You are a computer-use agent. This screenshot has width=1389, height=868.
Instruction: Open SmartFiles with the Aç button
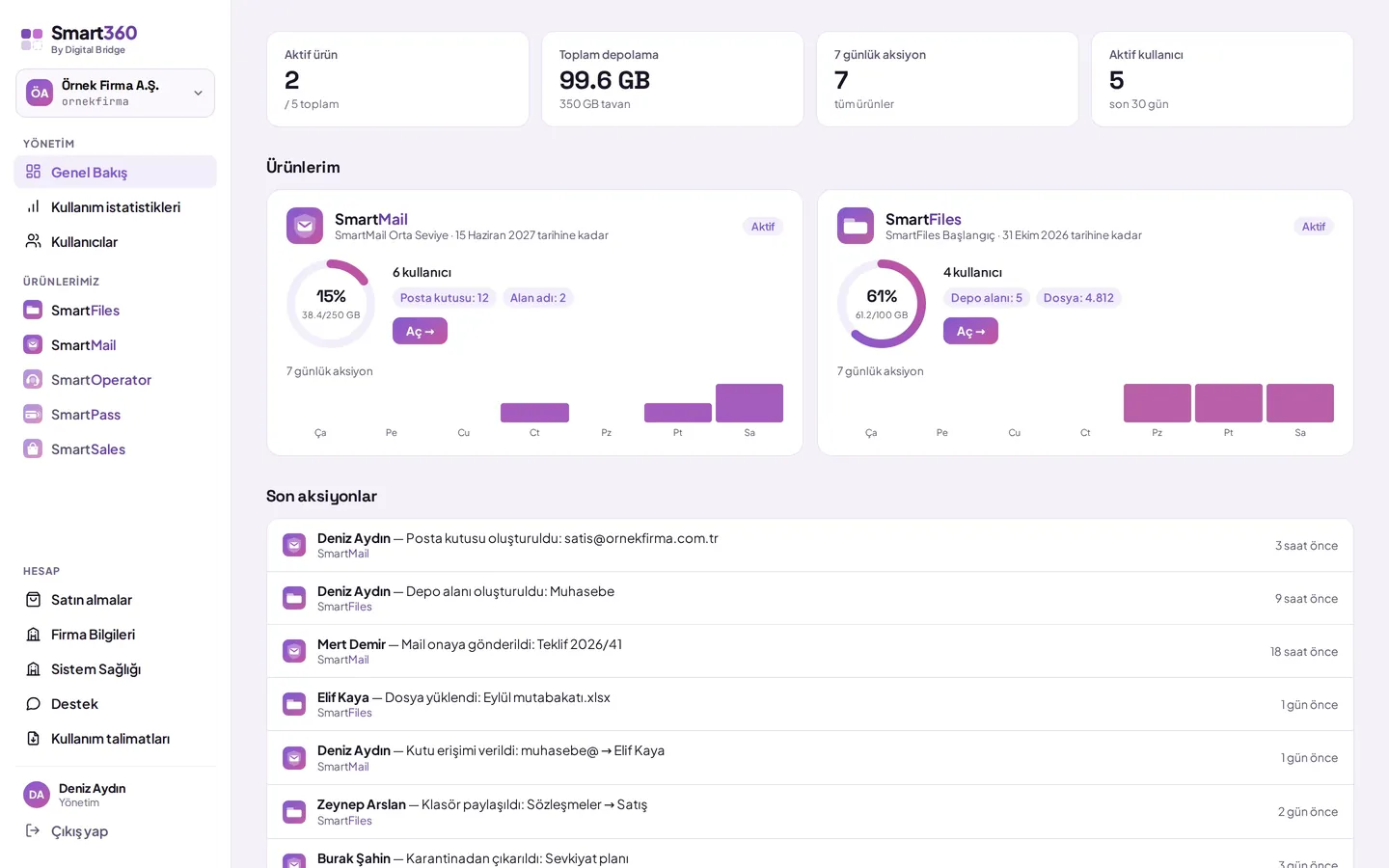[970, 331]
